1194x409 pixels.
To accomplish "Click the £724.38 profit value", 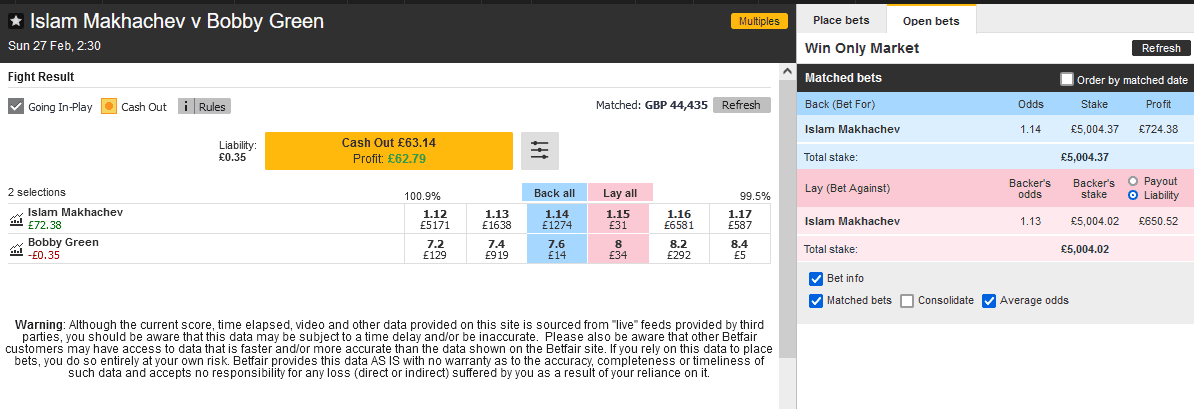I will coord(1158,129).
